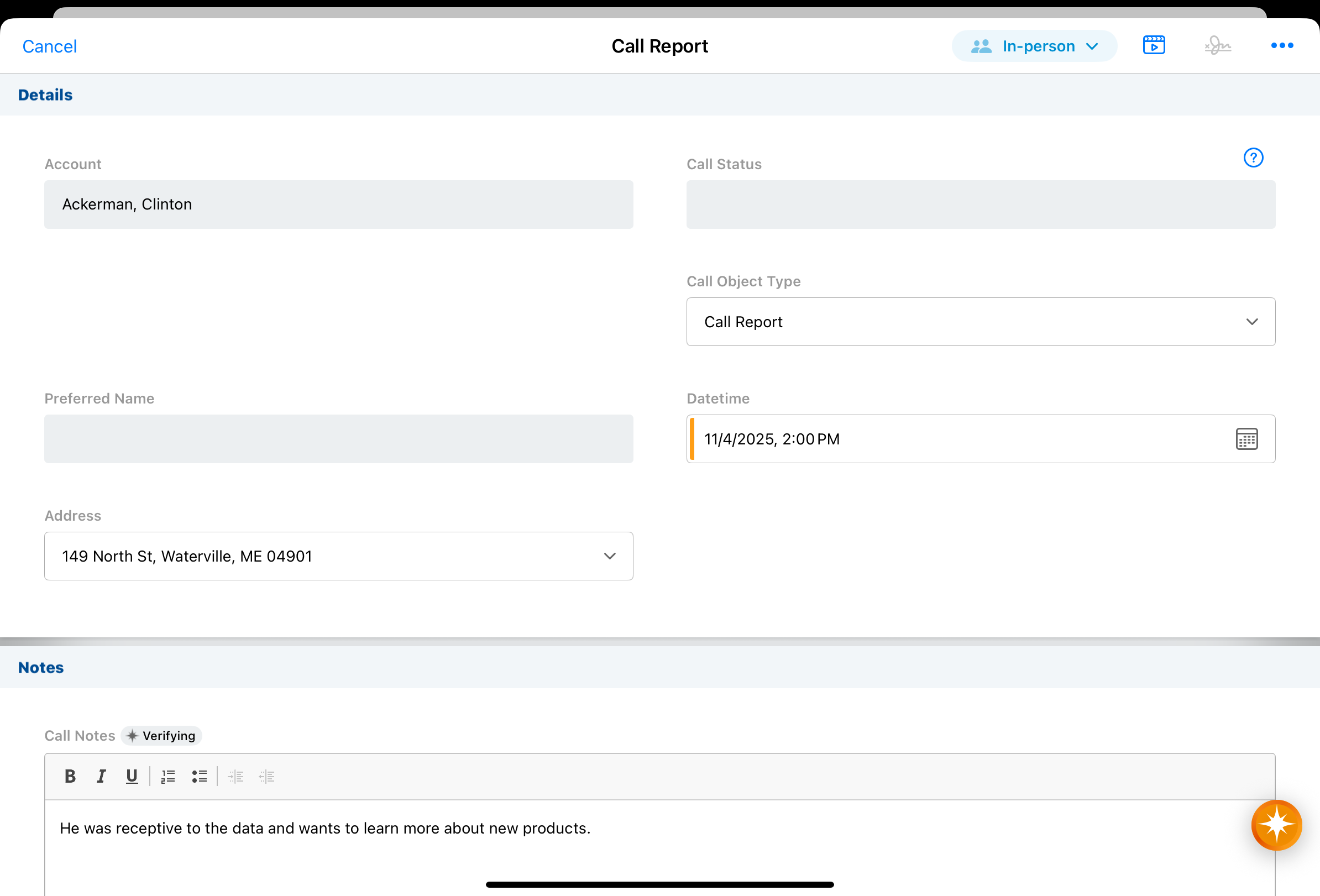Viewport: 1320px width, 896px height.
Task: Increase indent in the notes editor
Action: (235, 776)
